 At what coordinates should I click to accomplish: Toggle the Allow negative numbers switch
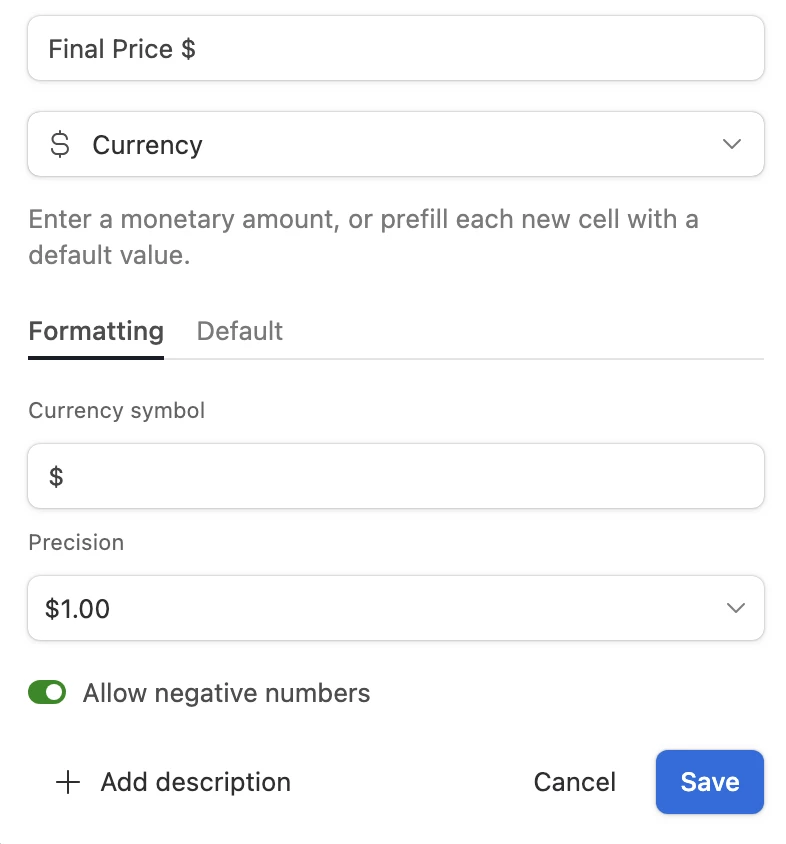click(x=47, y=692)
